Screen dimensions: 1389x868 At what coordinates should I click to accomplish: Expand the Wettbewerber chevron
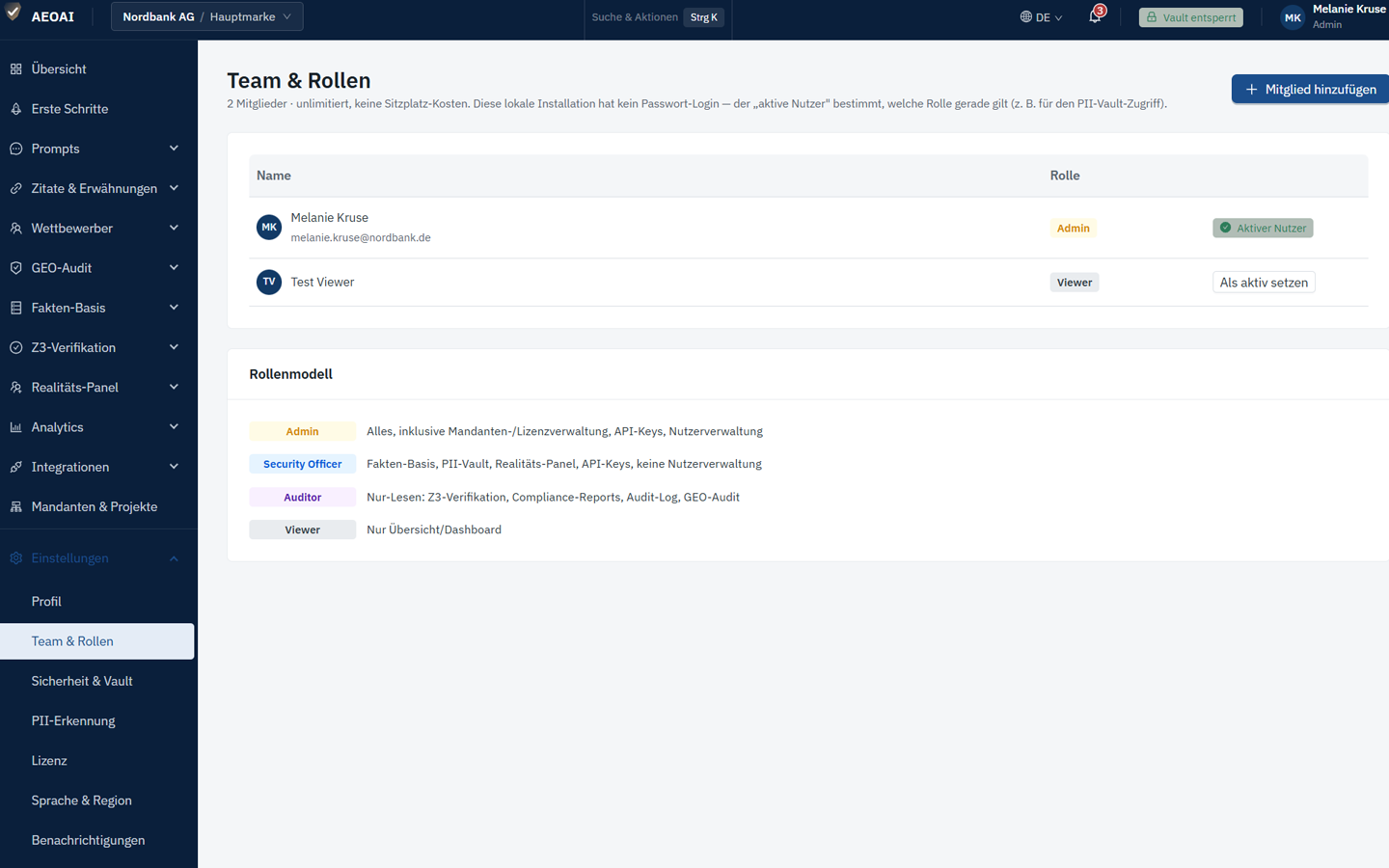coord(174,229)
